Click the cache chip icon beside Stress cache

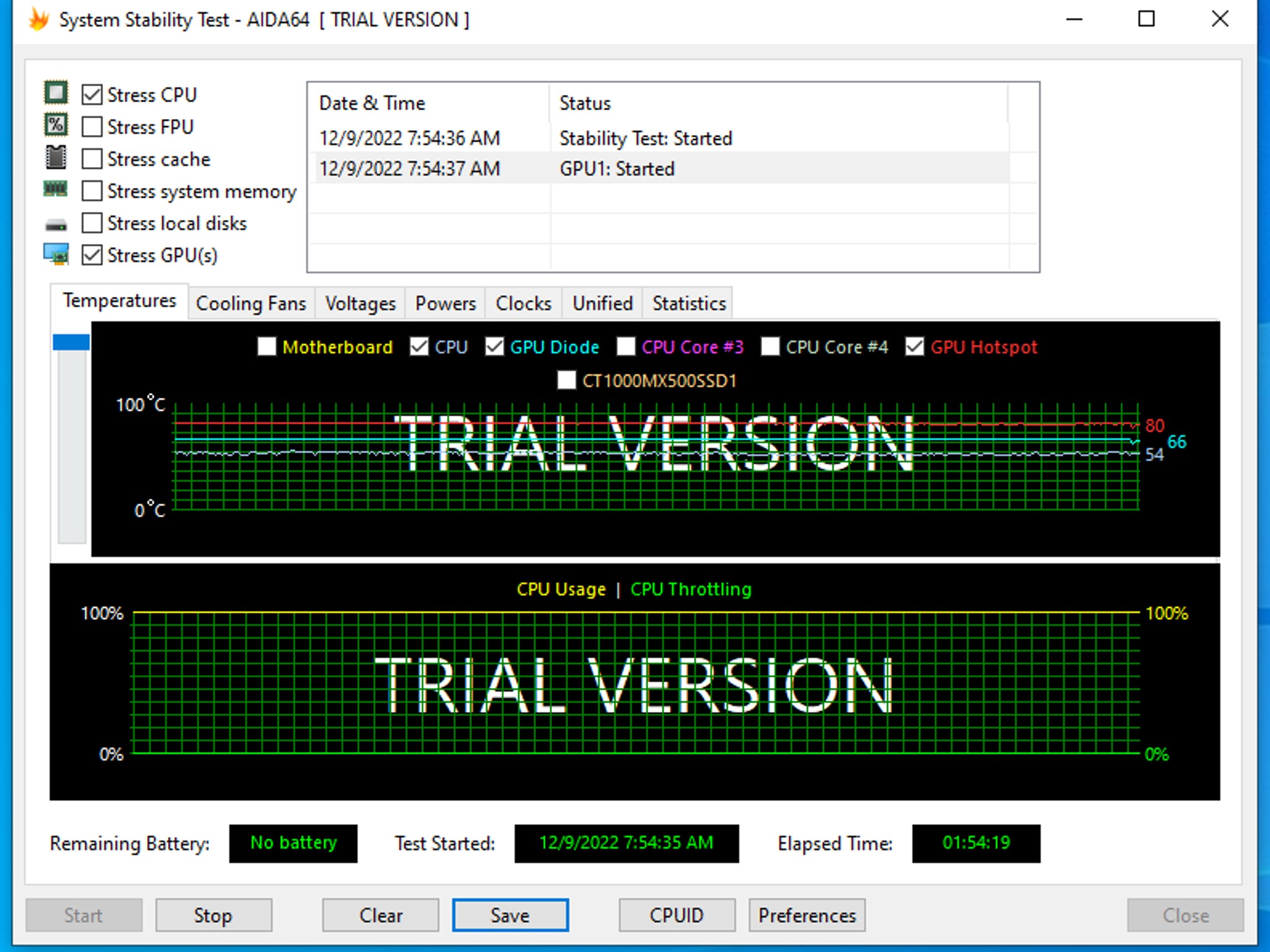pyautogui.click(x=56, y=158)
